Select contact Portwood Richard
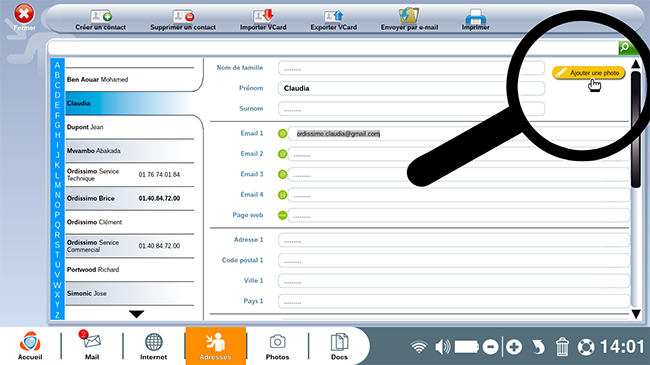 pyautogui.click(x=130, y=270)
